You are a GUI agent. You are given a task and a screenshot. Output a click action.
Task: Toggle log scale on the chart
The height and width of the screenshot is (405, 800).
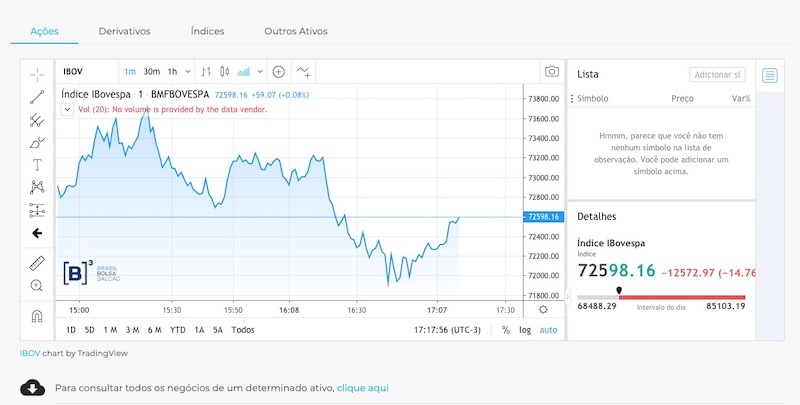526,330
